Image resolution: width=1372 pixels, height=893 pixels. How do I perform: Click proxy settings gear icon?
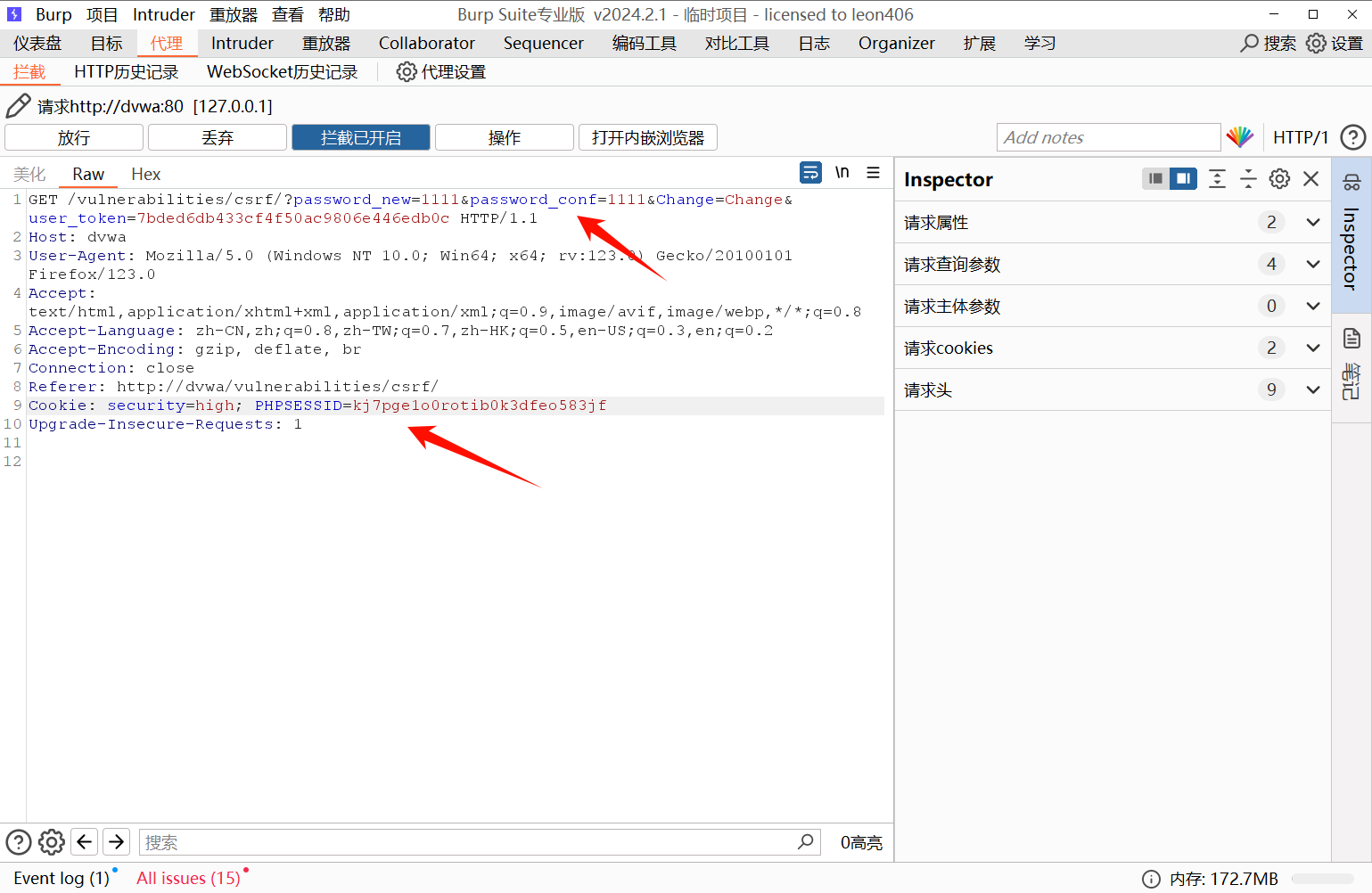click(407, 72)
